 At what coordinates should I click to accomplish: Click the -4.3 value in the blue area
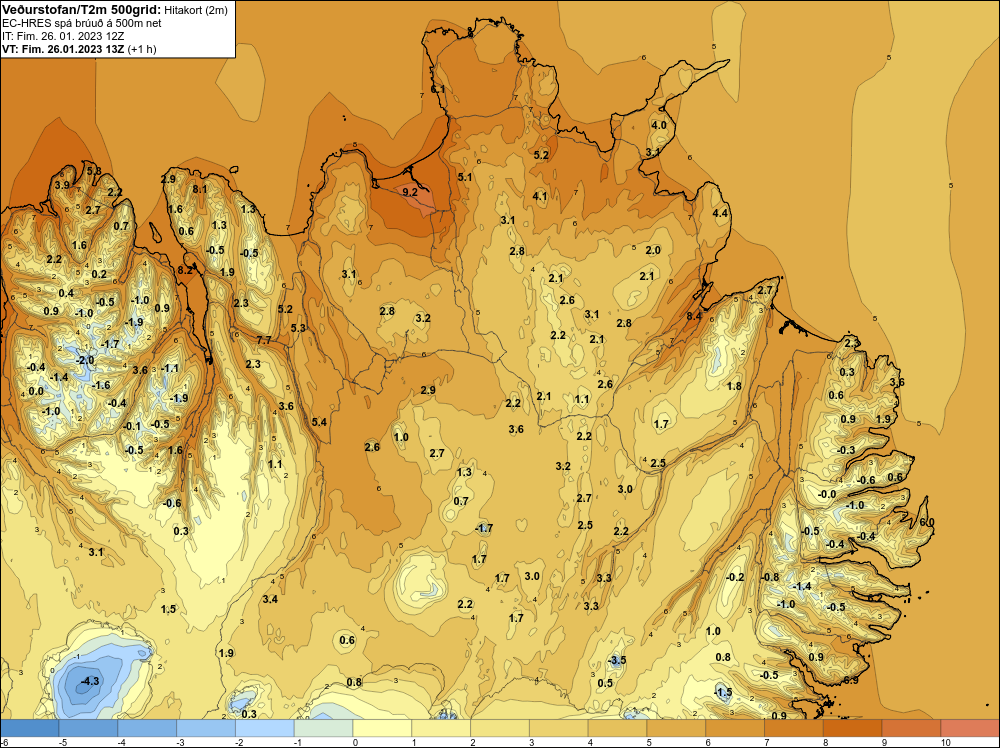(89, 681)
